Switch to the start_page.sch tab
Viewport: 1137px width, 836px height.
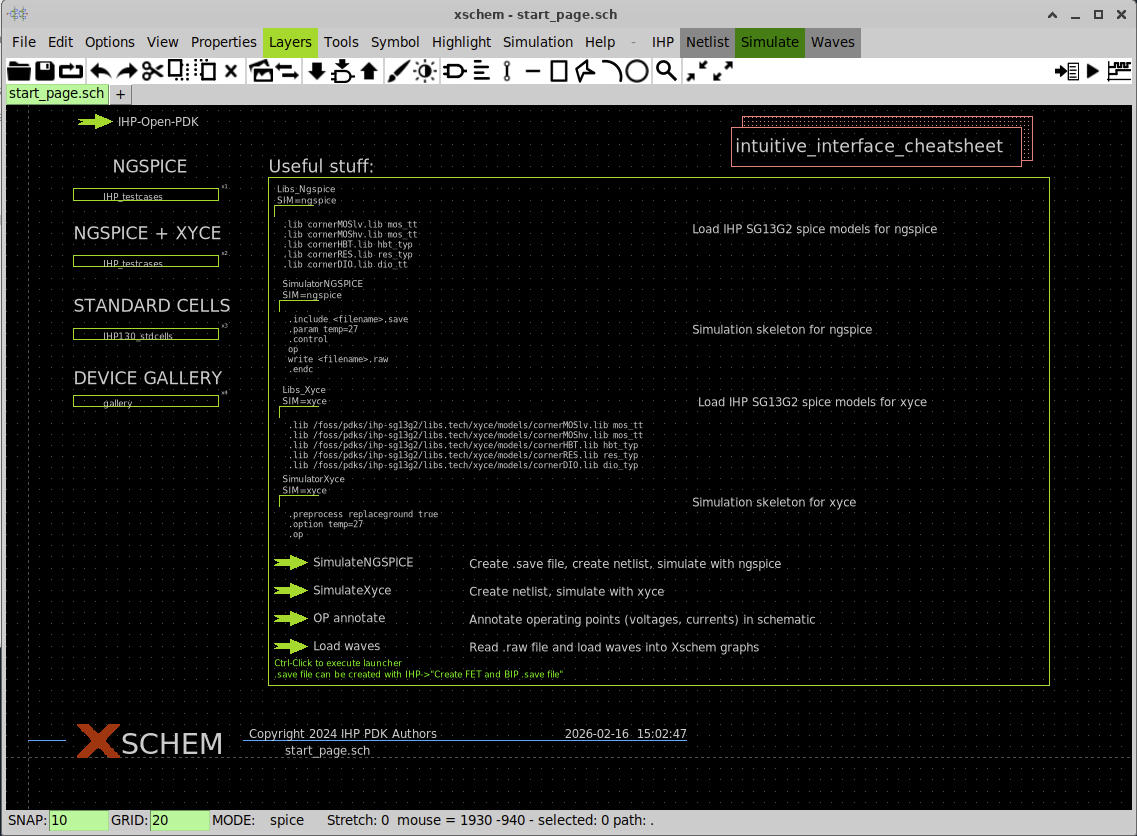[56, 94]
